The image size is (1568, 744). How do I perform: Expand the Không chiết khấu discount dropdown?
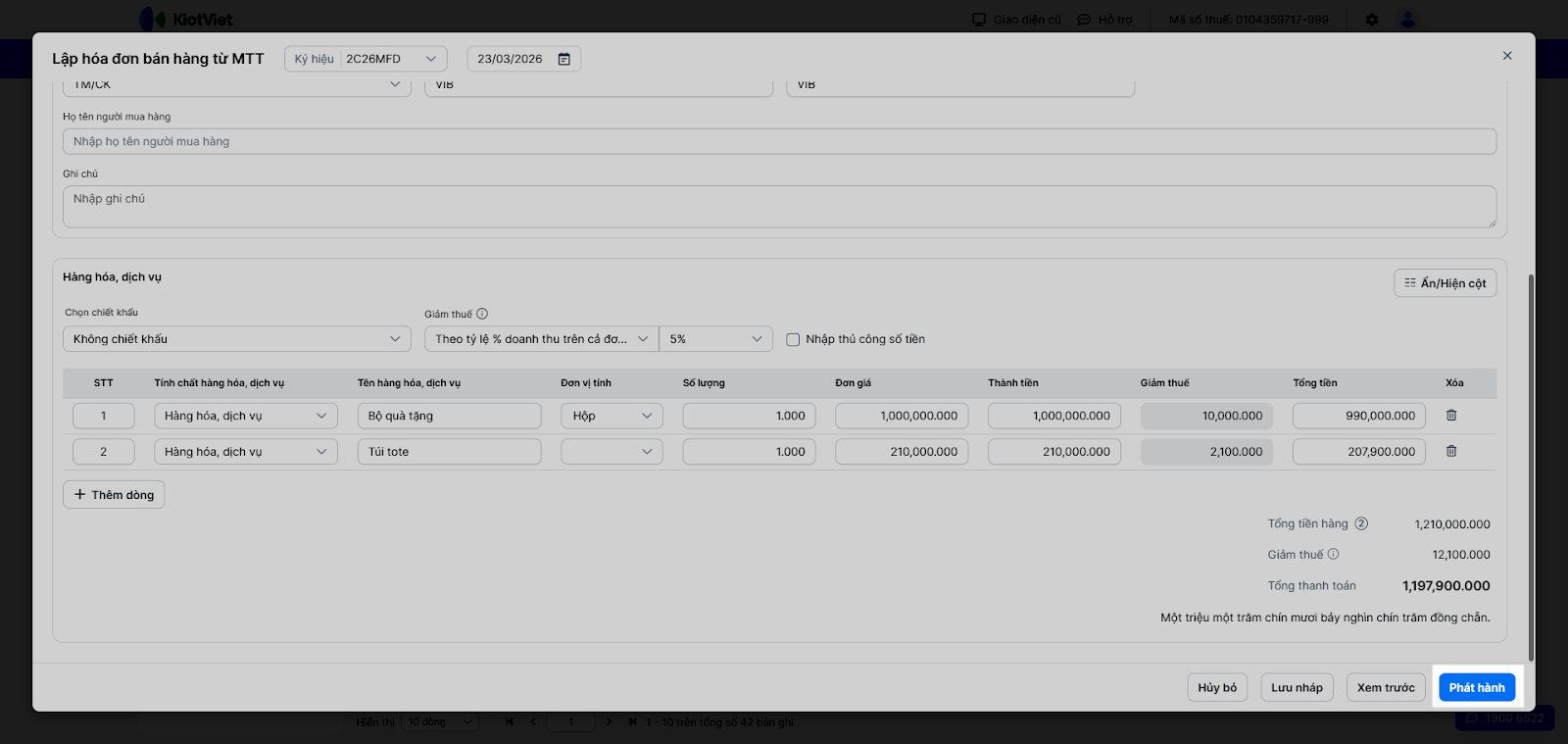[236, 339]
